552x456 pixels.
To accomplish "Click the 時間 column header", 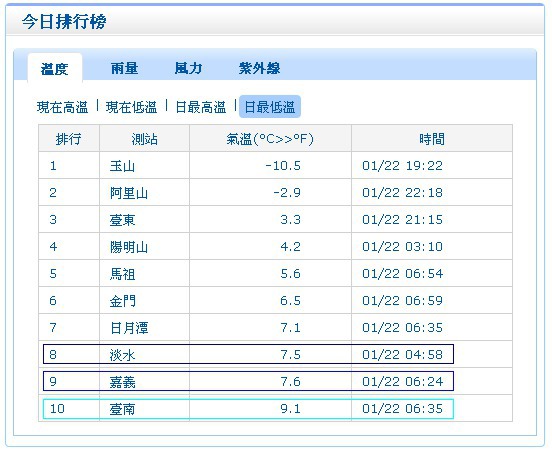I will click(432, 139).
